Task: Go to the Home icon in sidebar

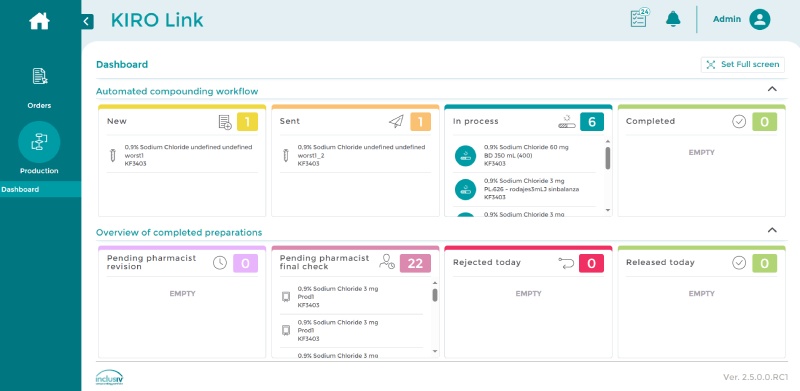Action: coord(39,21)
